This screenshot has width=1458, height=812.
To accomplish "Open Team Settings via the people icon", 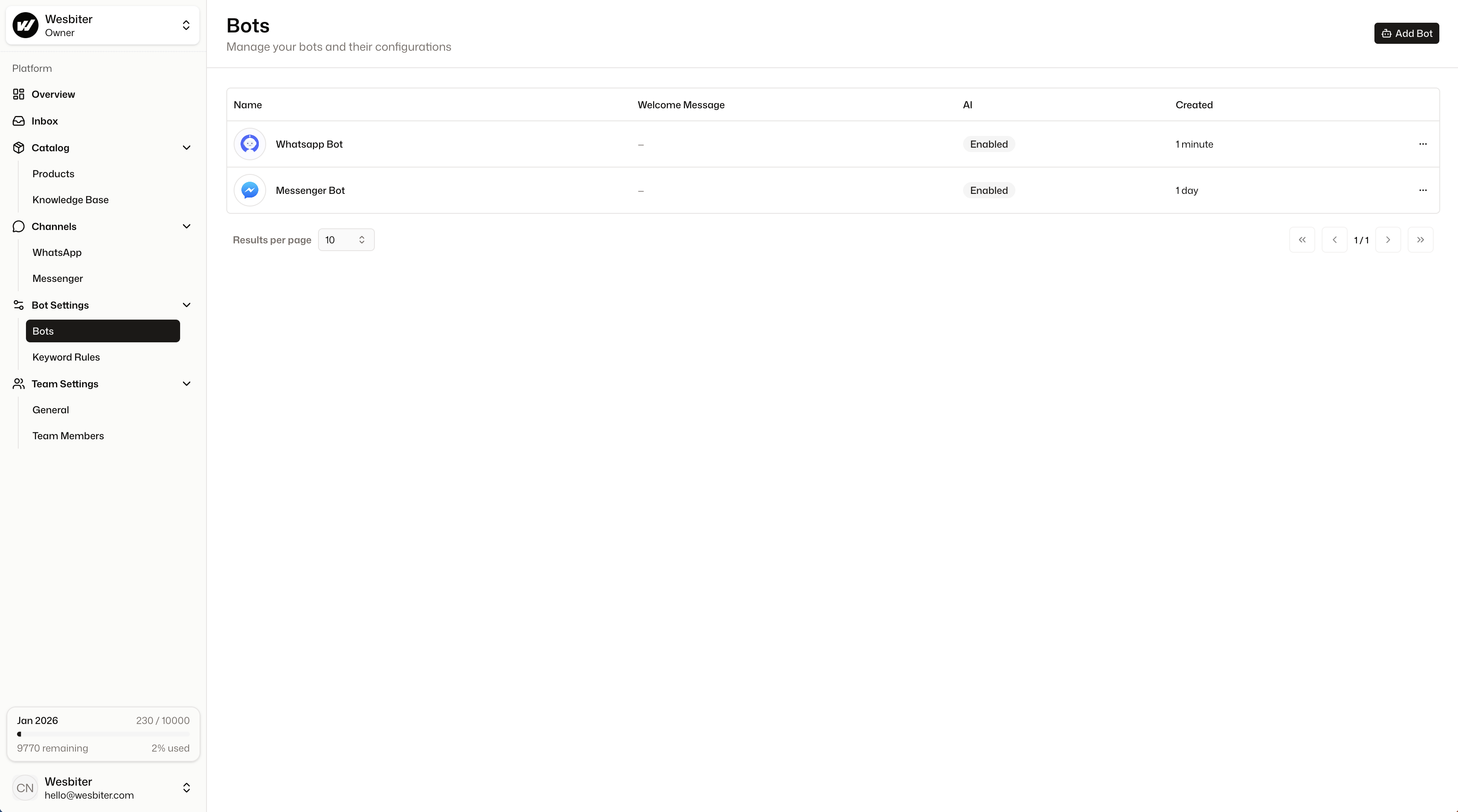I will pos(19,384).
